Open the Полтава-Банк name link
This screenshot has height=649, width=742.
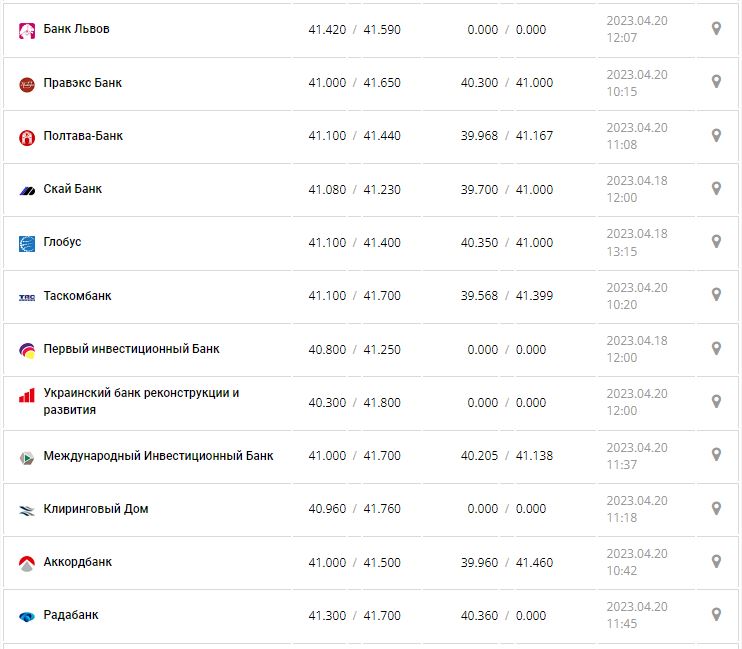pos(83,136)
